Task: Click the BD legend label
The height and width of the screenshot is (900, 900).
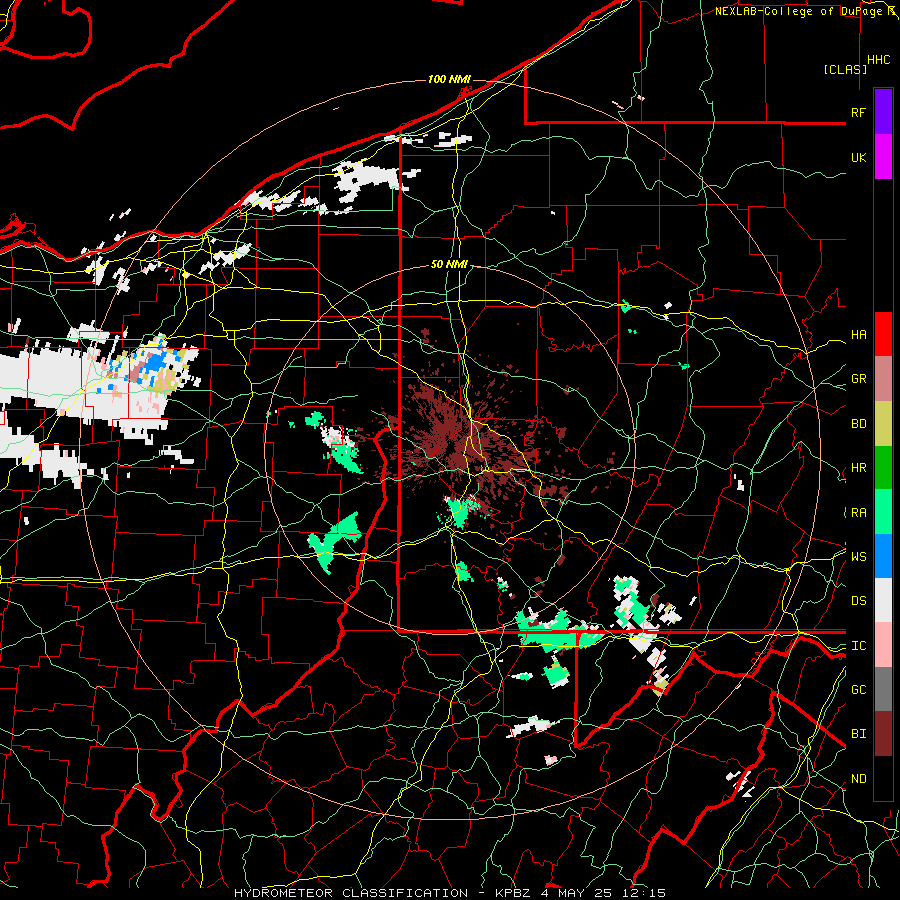Action: point(858,424)
